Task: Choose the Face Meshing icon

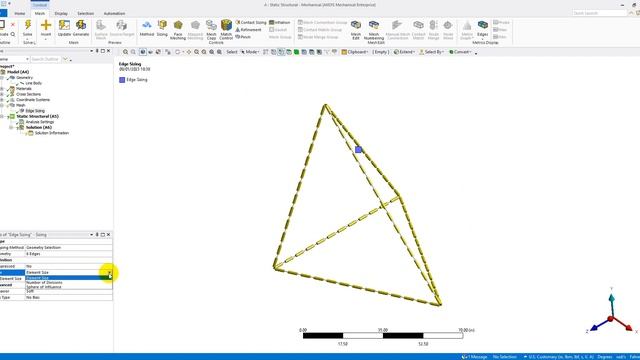Action: click(x=178, y=25)
